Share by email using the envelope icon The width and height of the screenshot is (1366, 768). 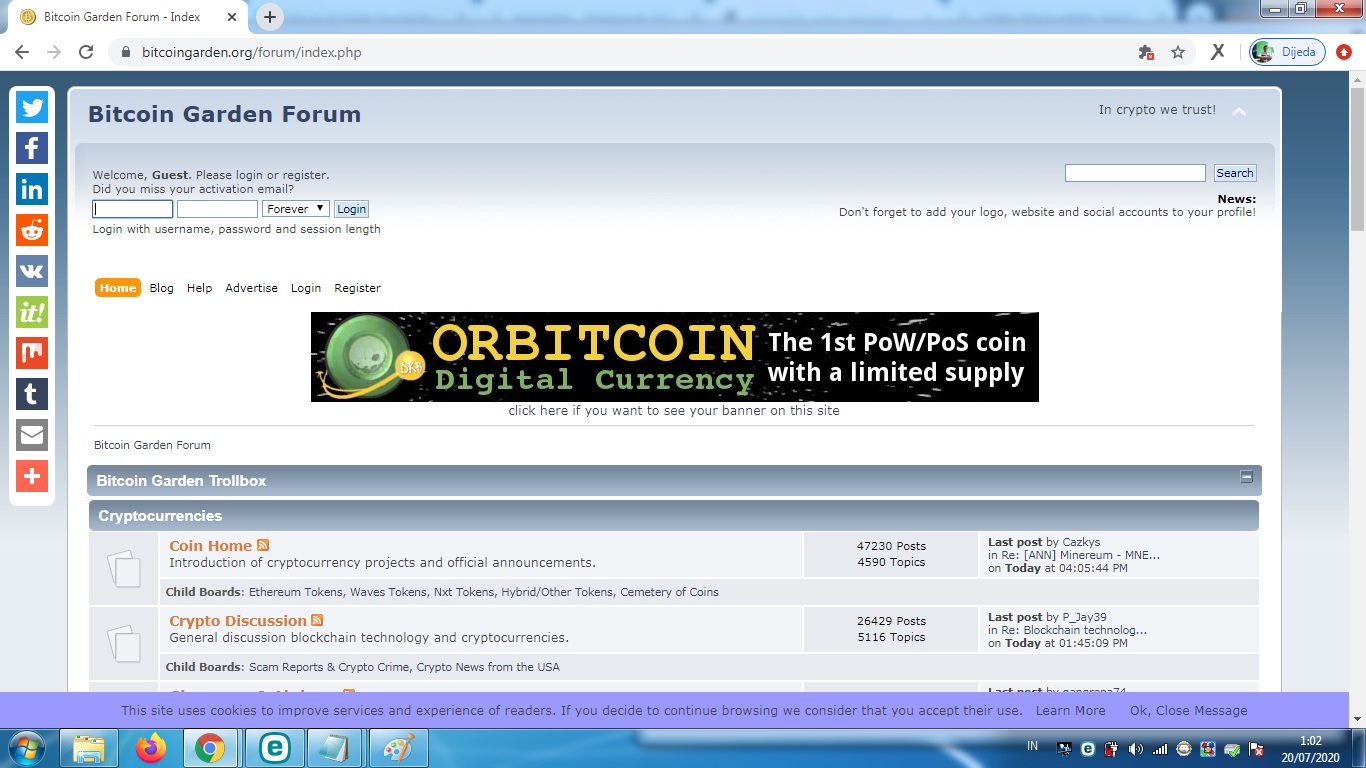32,435
